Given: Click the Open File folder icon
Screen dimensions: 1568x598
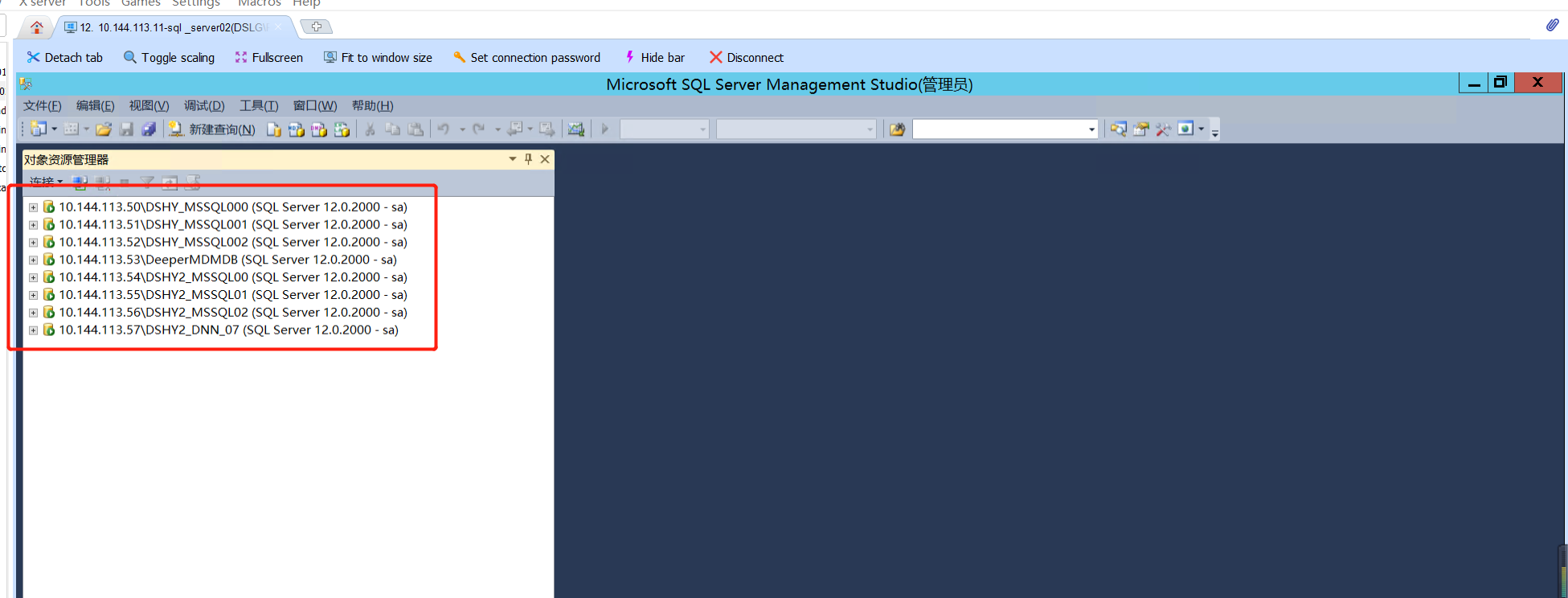Looking at the screenshot, I should [104, 129].
